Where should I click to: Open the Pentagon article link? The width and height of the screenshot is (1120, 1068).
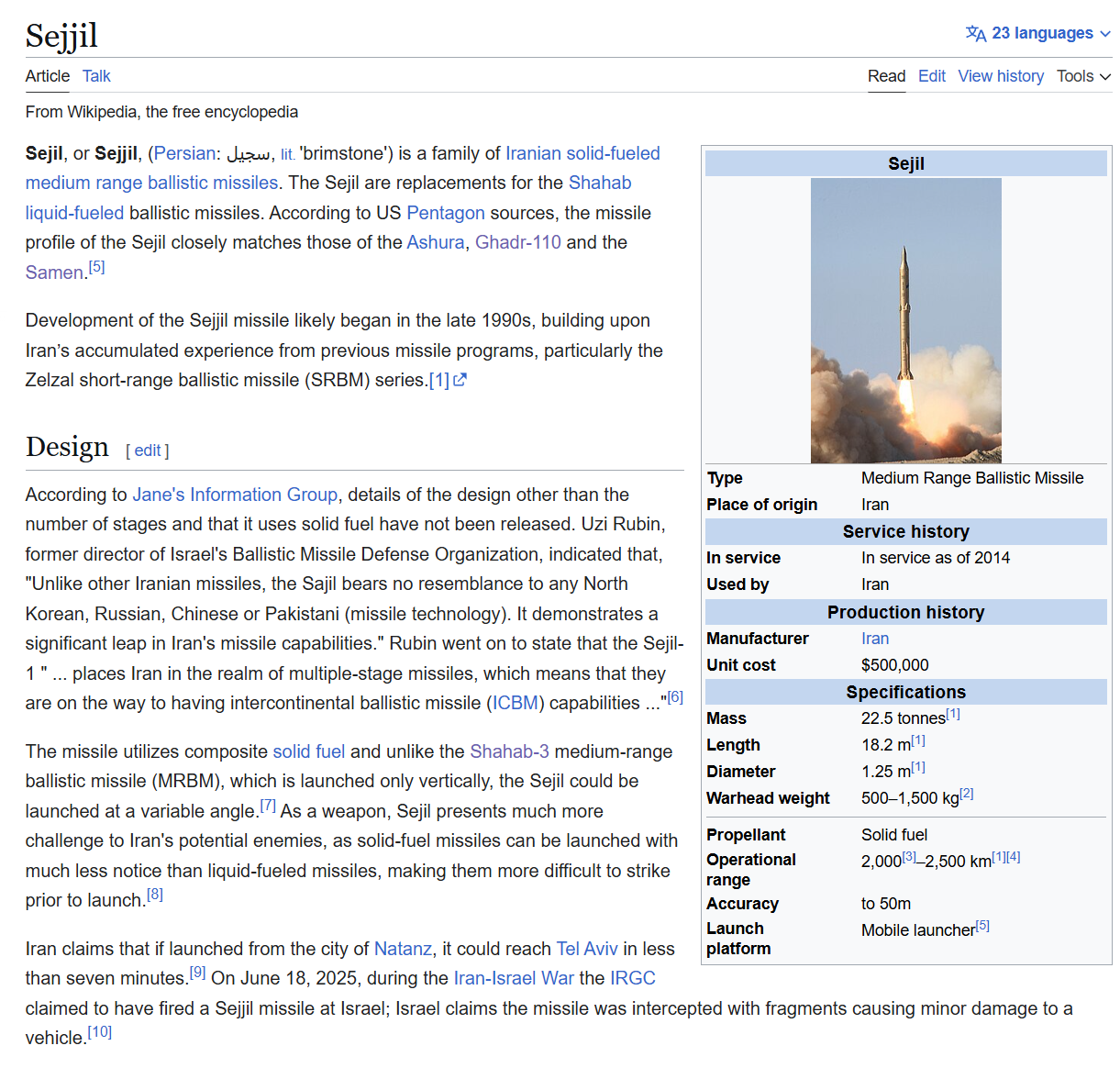click(446, 213)
